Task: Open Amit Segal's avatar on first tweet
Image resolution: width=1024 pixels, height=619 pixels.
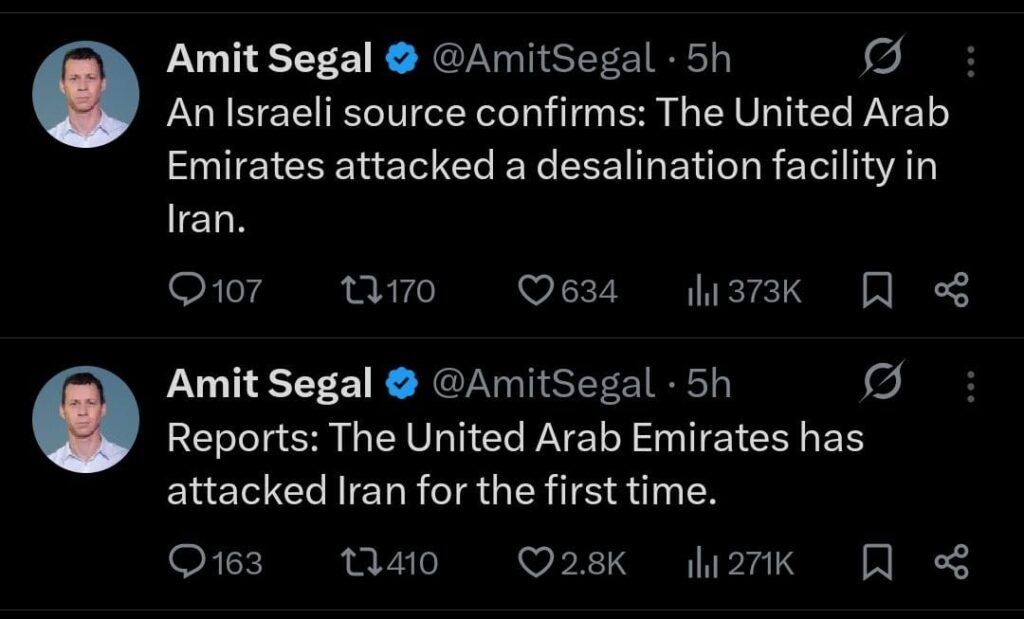Action: [86, 94]
